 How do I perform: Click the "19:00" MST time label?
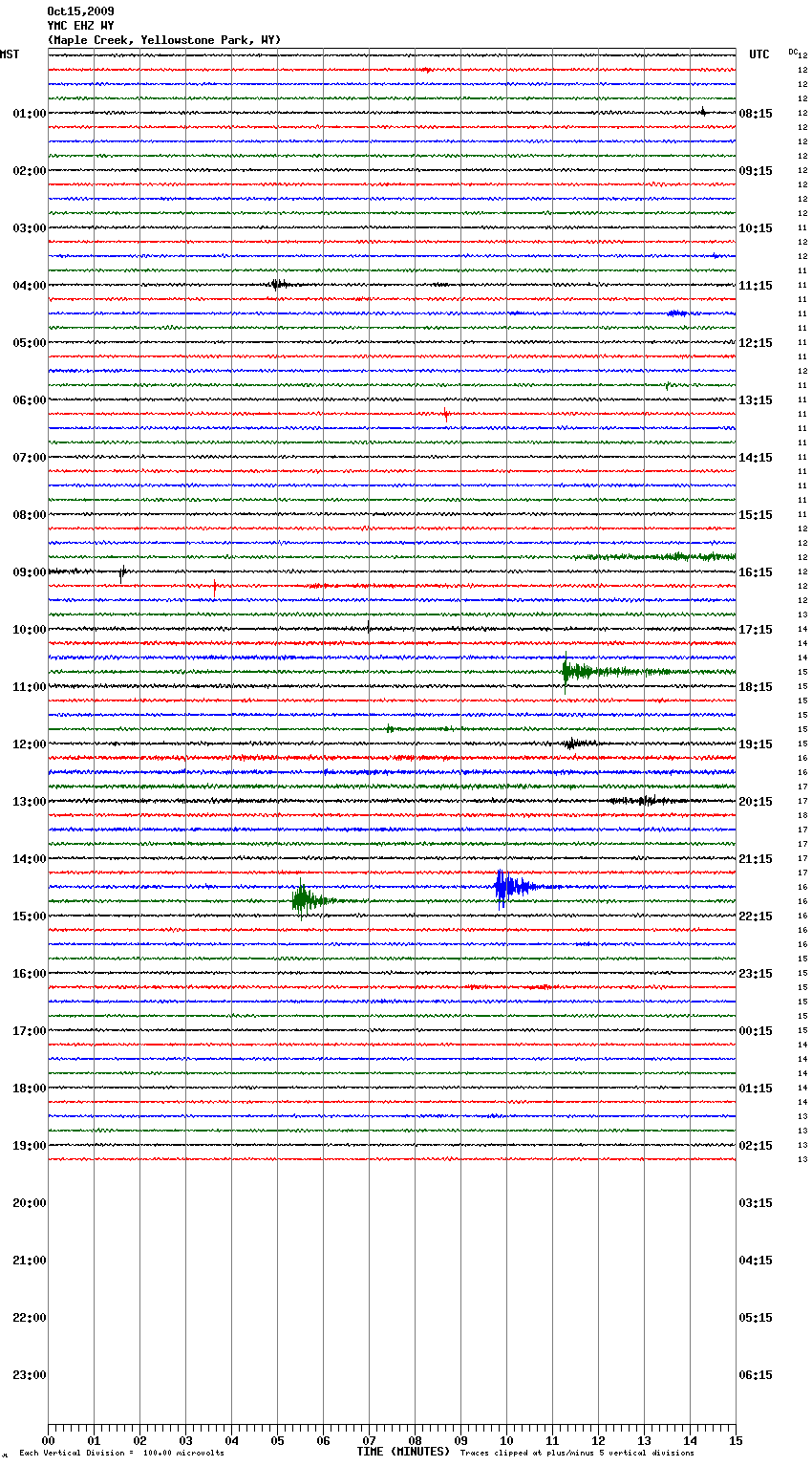pyautogui.click(x=29, y=1146)
